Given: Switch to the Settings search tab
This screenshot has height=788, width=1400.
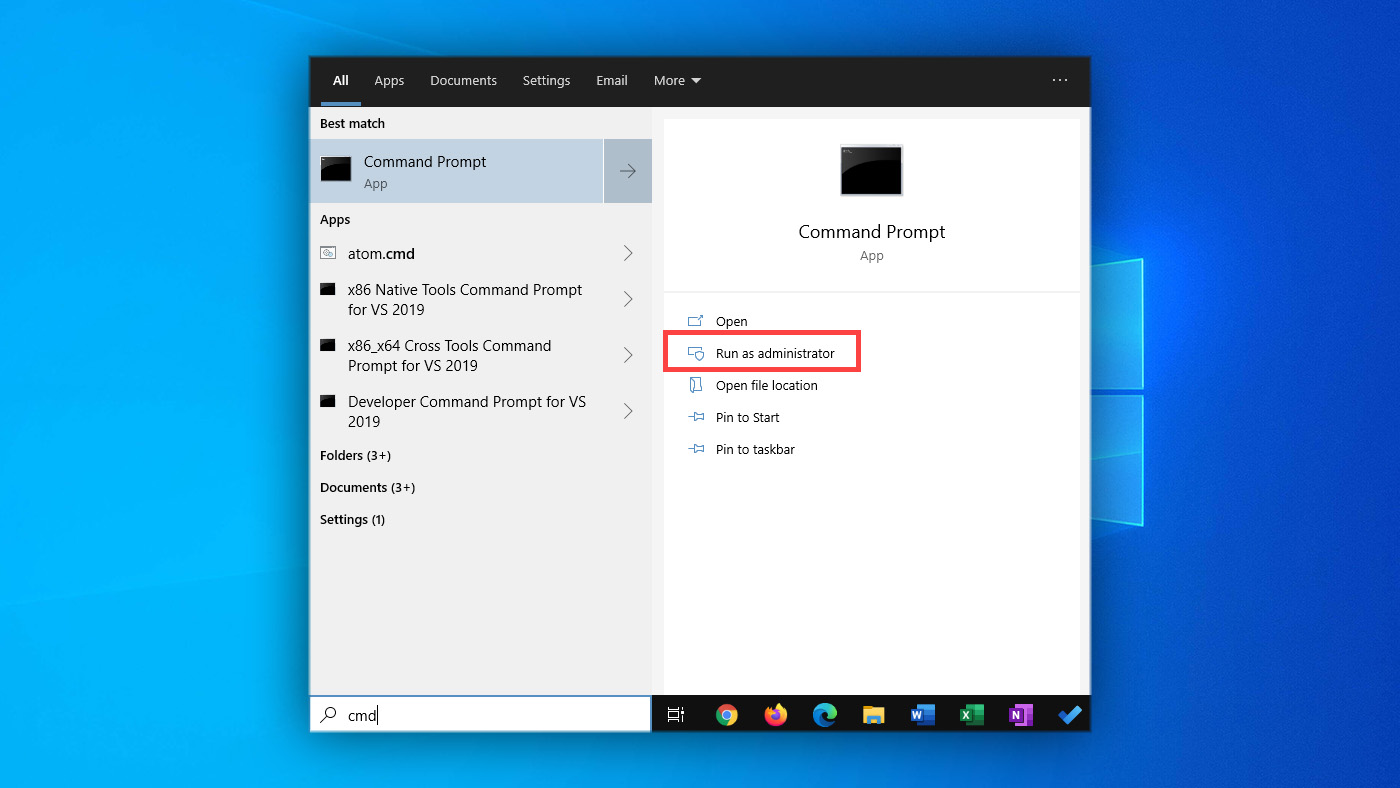Looking at the screenshot, I should 546,81.
